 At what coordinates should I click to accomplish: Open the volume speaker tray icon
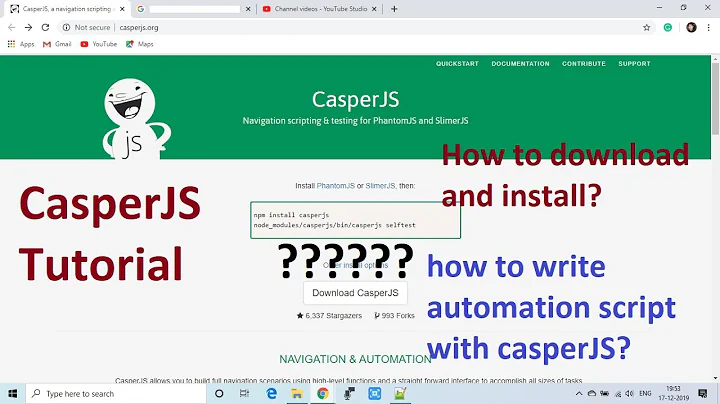[630, 393]
